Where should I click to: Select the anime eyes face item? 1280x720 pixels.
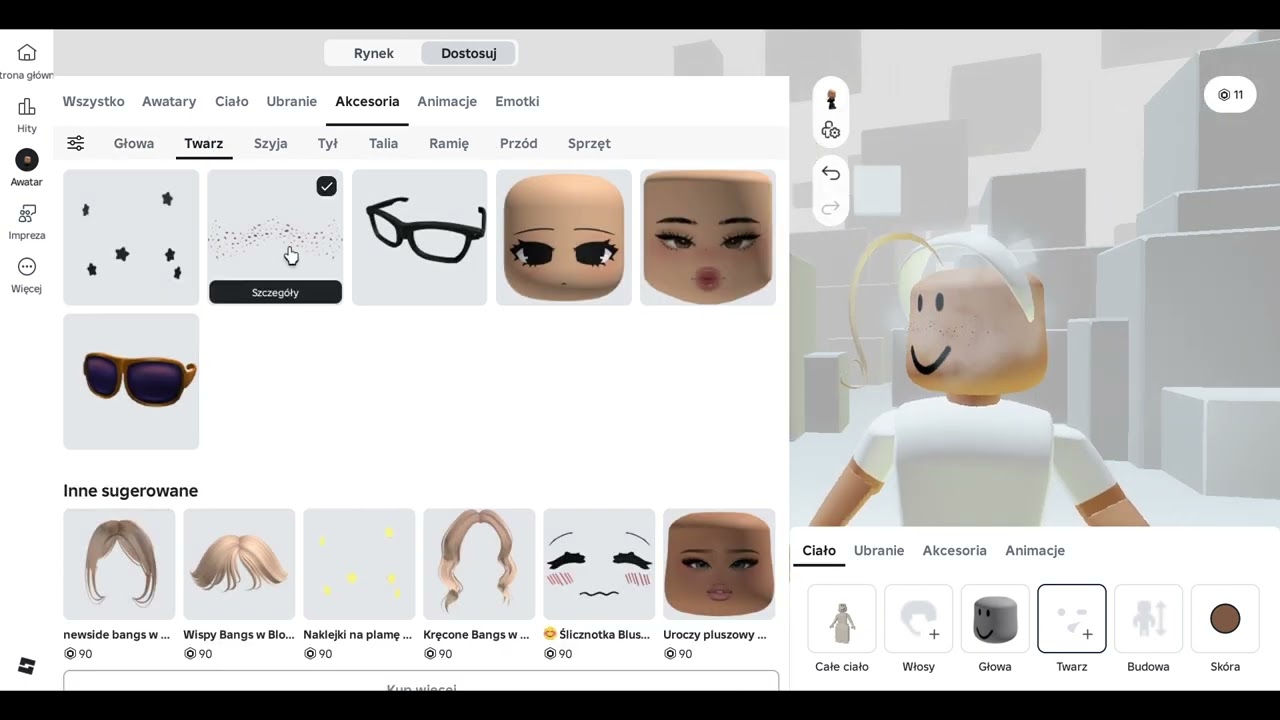[x=564, y=237]
